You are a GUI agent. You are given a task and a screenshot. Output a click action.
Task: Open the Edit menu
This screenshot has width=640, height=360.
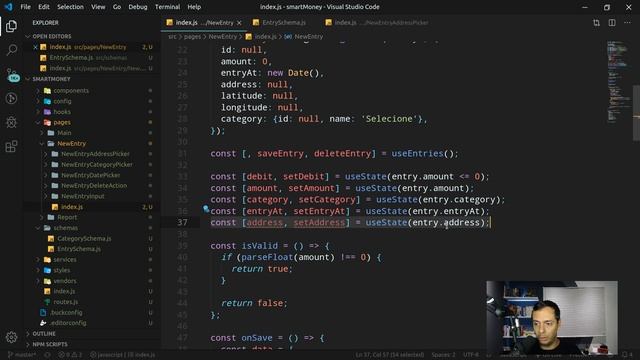point(44,7)
